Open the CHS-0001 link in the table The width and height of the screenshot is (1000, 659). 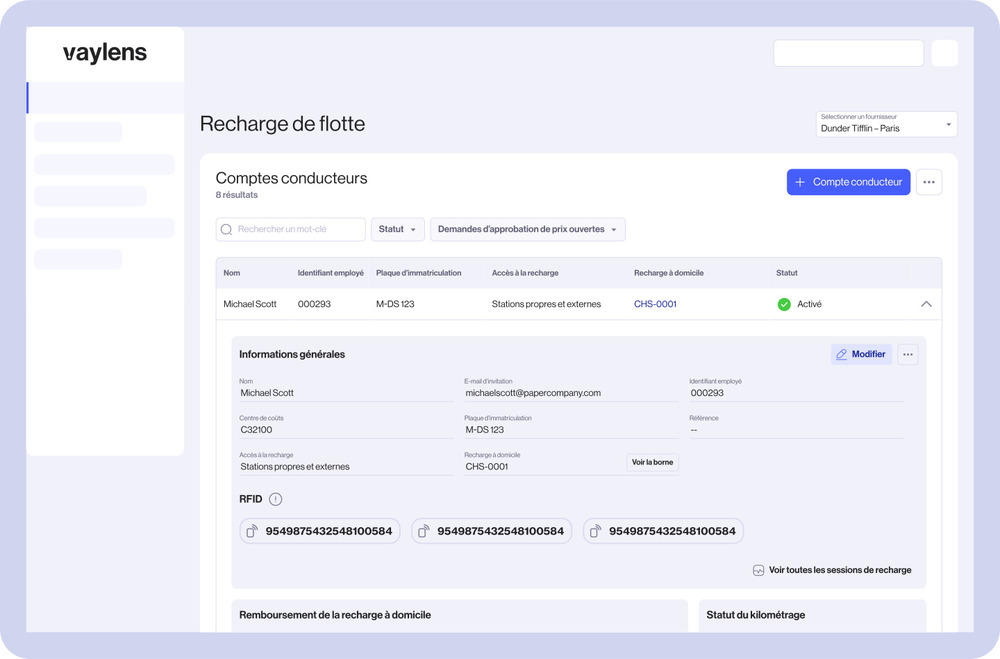tap(655, 304)
